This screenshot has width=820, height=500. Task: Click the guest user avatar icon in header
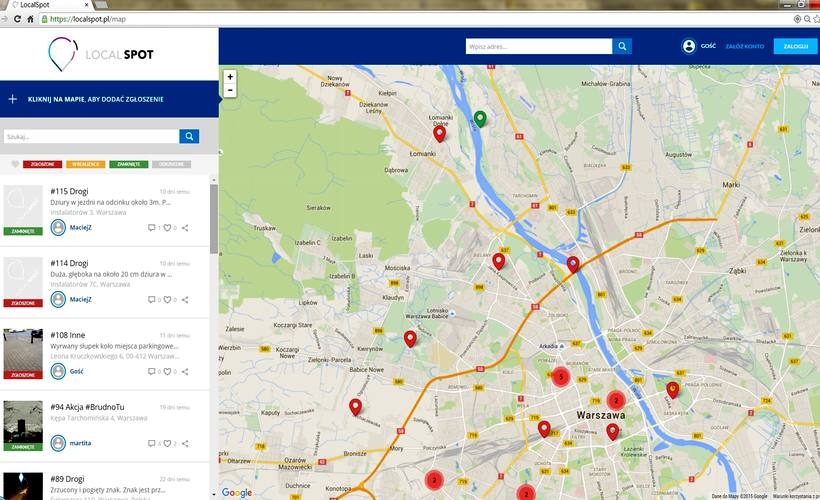688,46
